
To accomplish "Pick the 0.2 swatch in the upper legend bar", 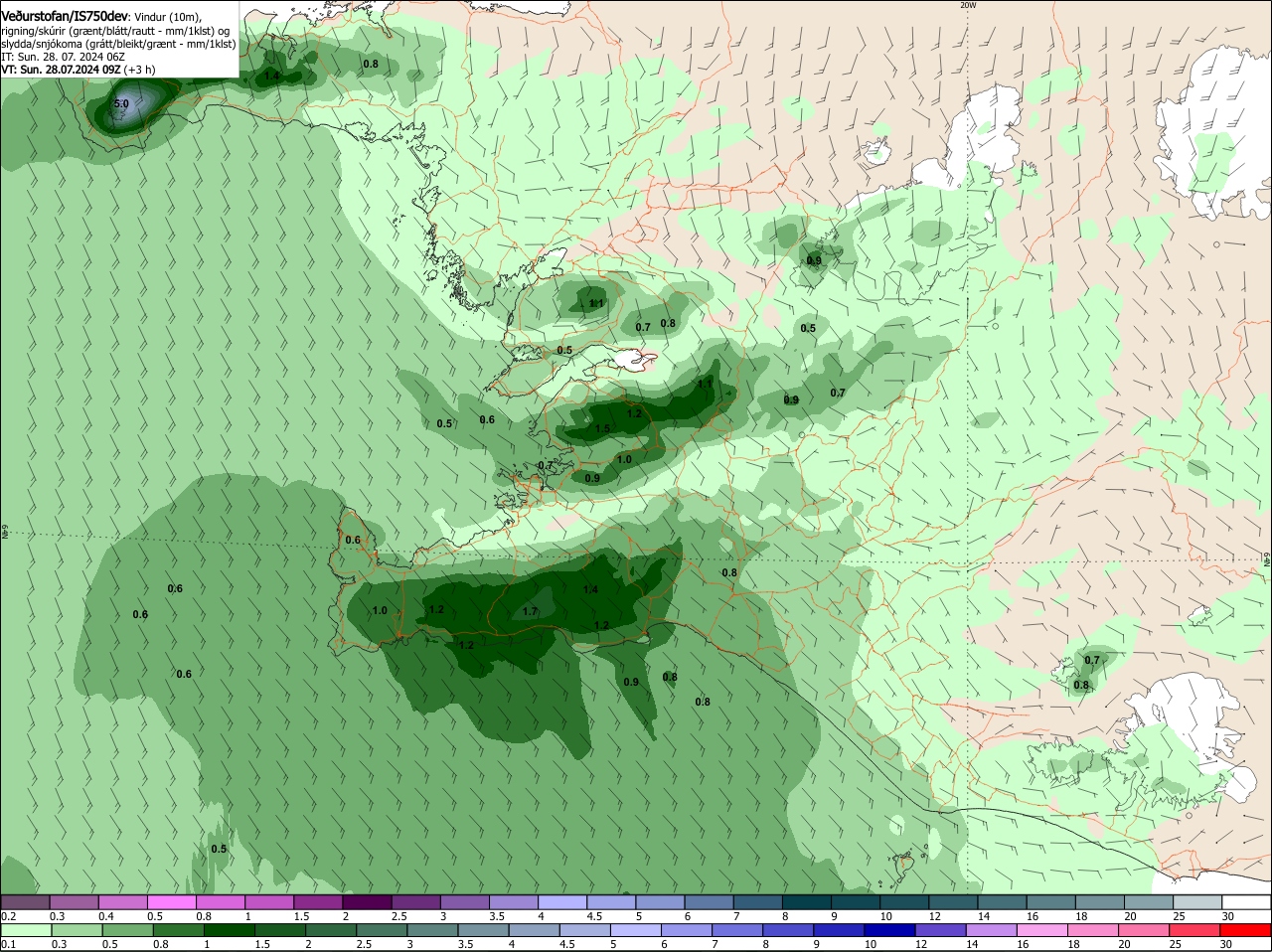I will click(x=25, y=902).
